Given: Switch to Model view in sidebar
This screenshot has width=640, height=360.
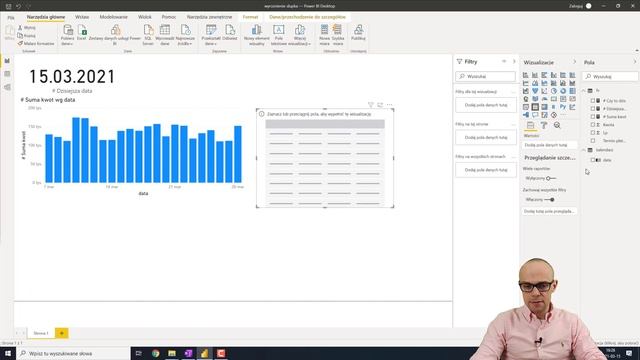Looking at the screenshot, I should point(7,87).
